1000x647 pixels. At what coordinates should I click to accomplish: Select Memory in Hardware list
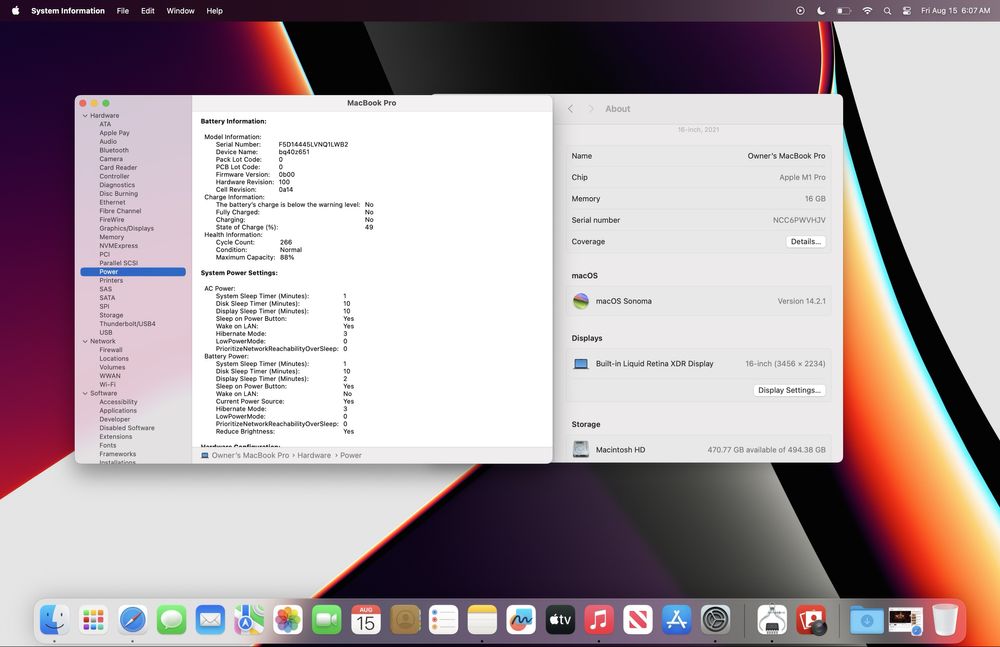coord(112,237)
